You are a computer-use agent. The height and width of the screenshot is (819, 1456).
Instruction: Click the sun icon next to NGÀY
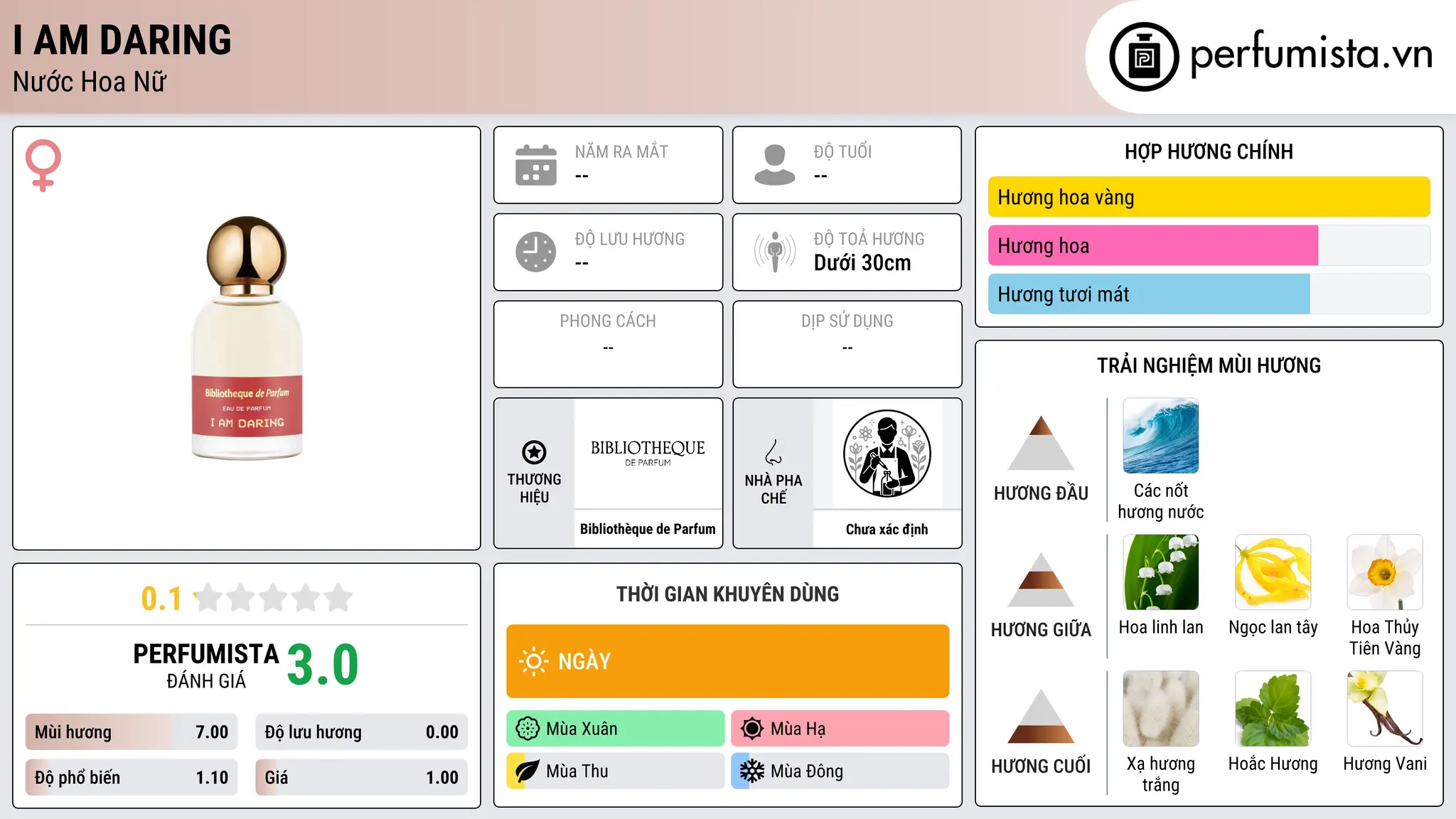click(x=533, y=661)
